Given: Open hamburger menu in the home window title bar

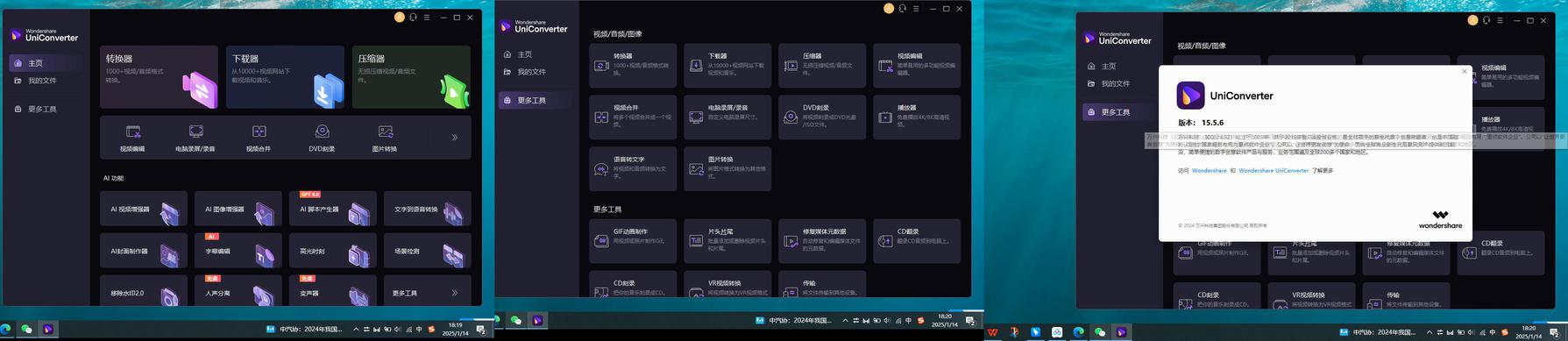Looking at the screenshot, I should 427,18.
